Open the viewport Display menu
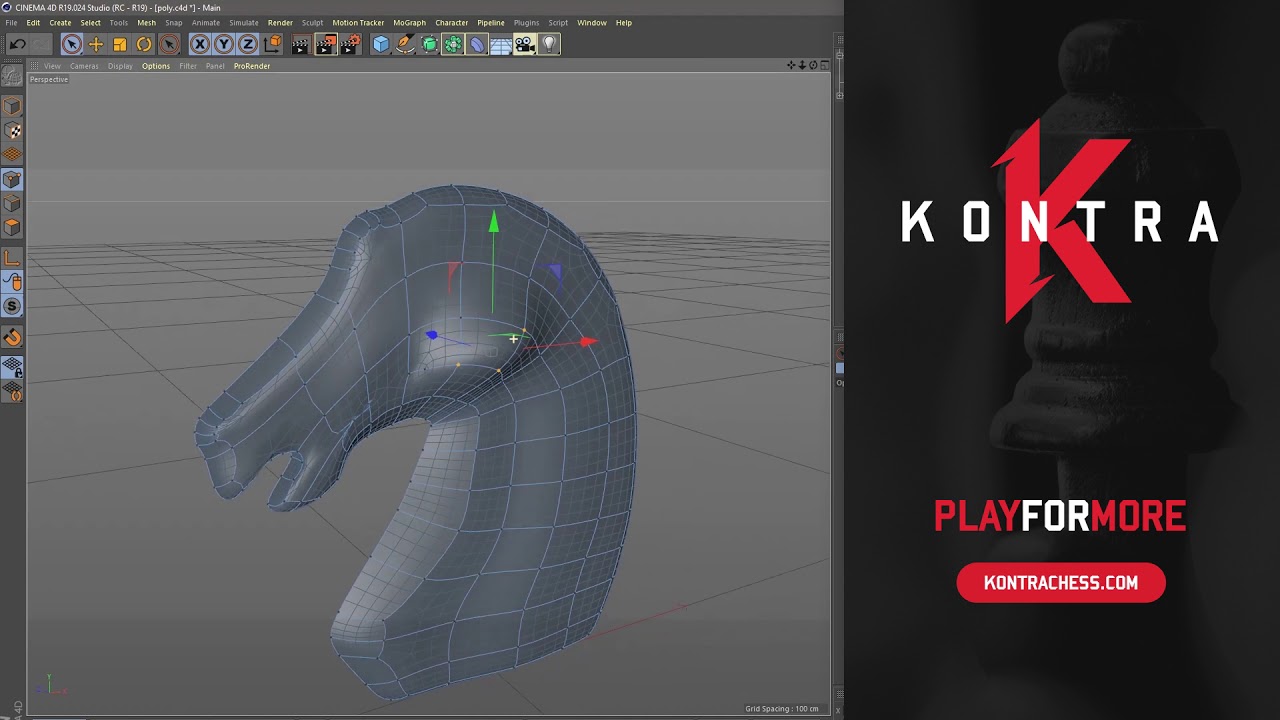 coord(120,66)
